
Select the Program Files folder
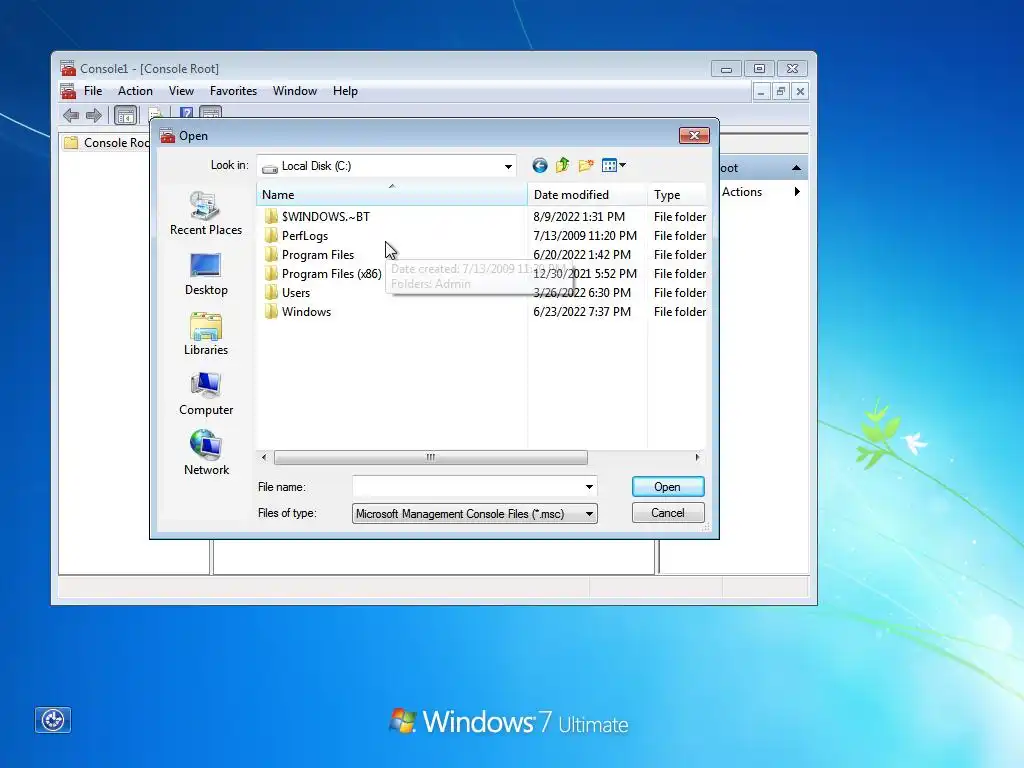[310, 255]
